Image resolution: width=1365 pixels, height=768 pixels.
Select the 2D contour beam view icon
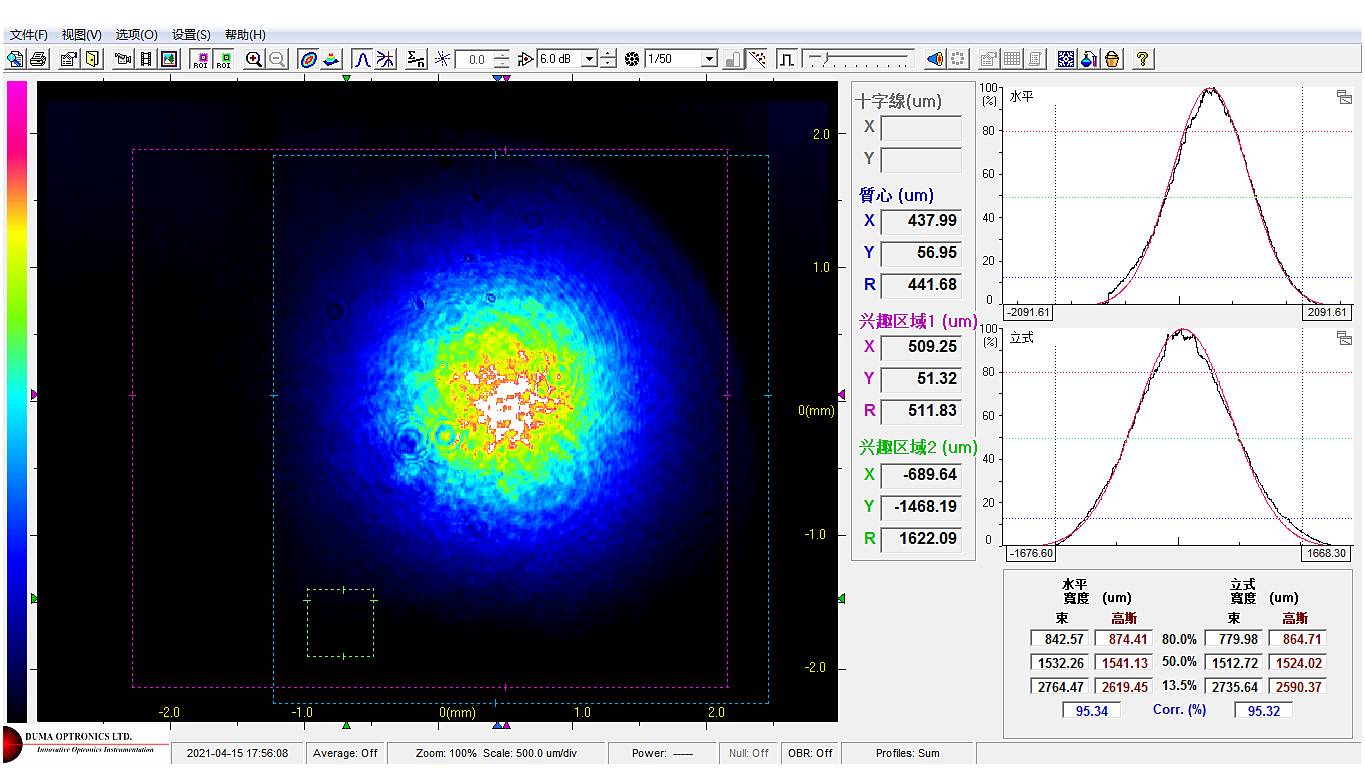click(x=309, y=59)
